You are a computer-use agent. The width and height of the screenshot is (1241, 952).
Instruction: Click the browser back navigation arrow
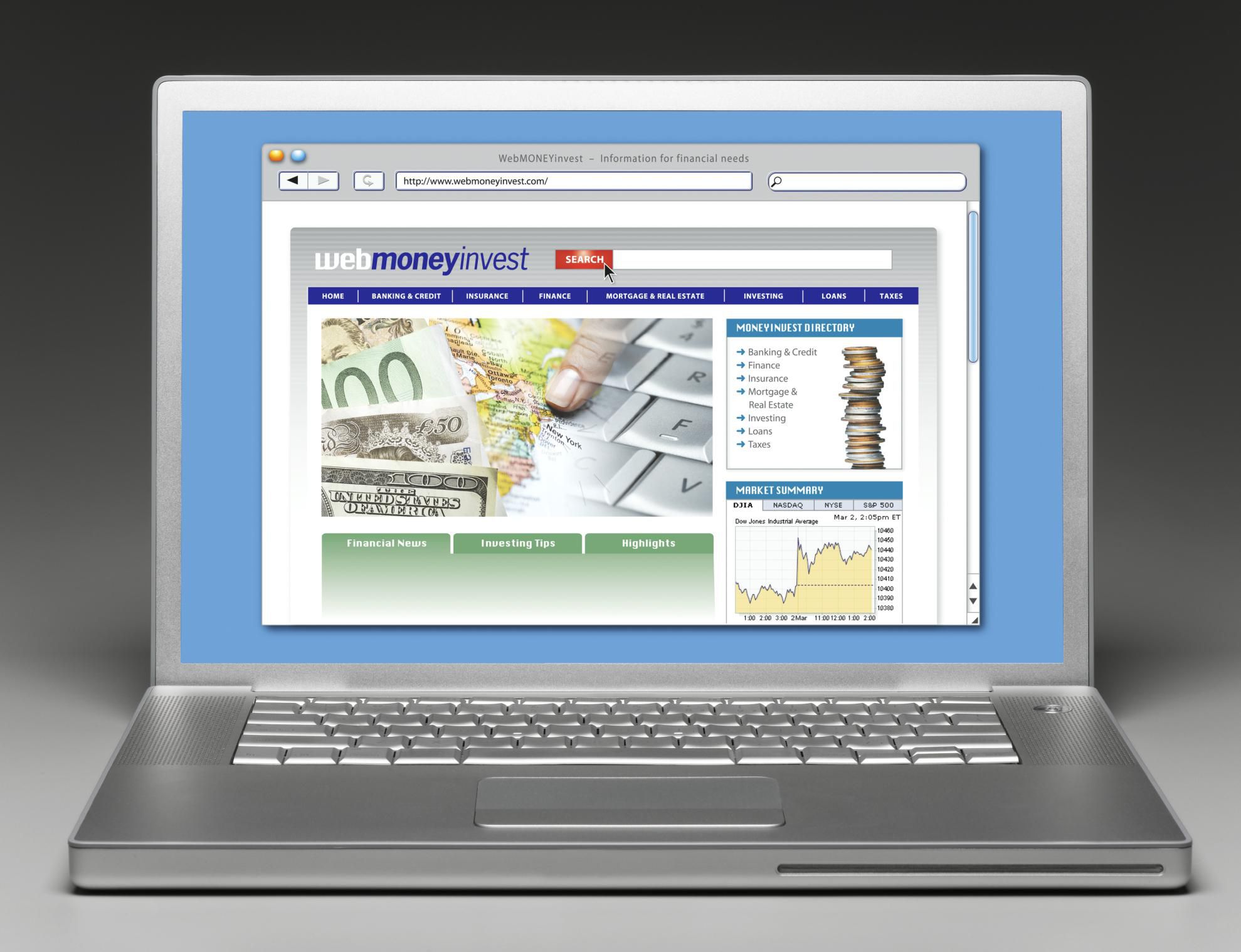click(x=296, y=181)
